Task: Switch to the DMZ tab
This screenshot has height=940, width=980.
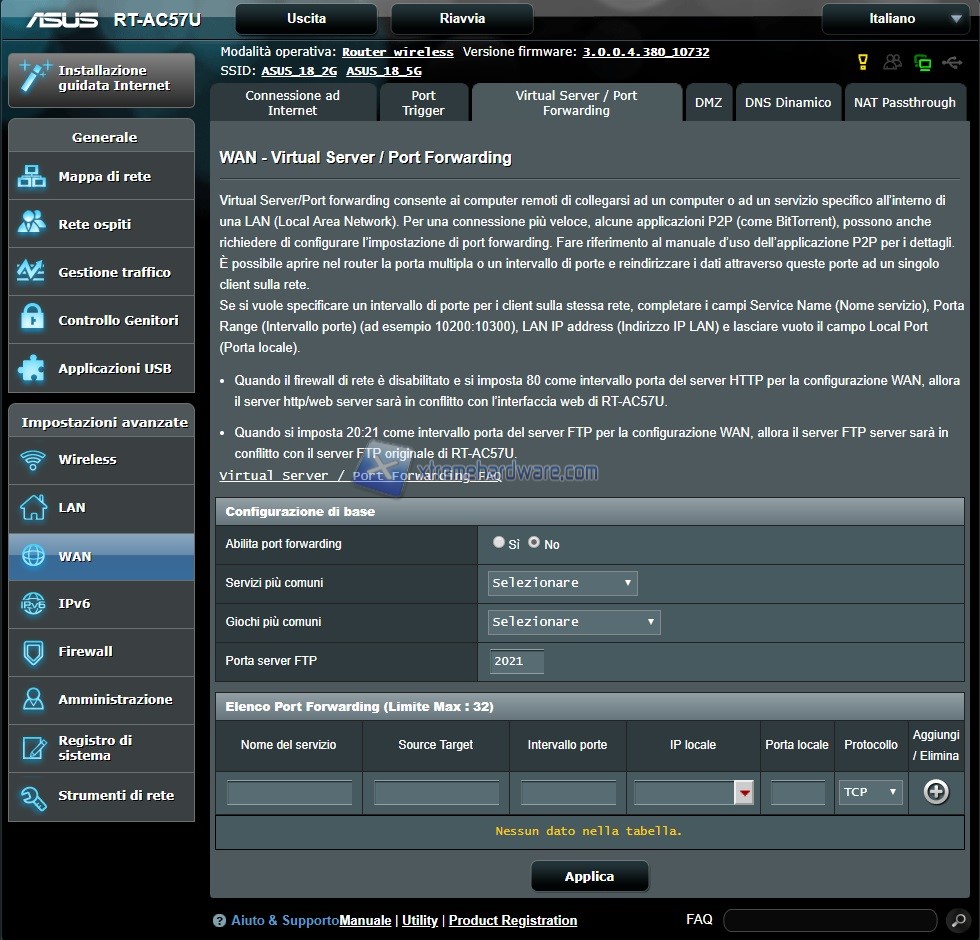Action: click(708, 103)
